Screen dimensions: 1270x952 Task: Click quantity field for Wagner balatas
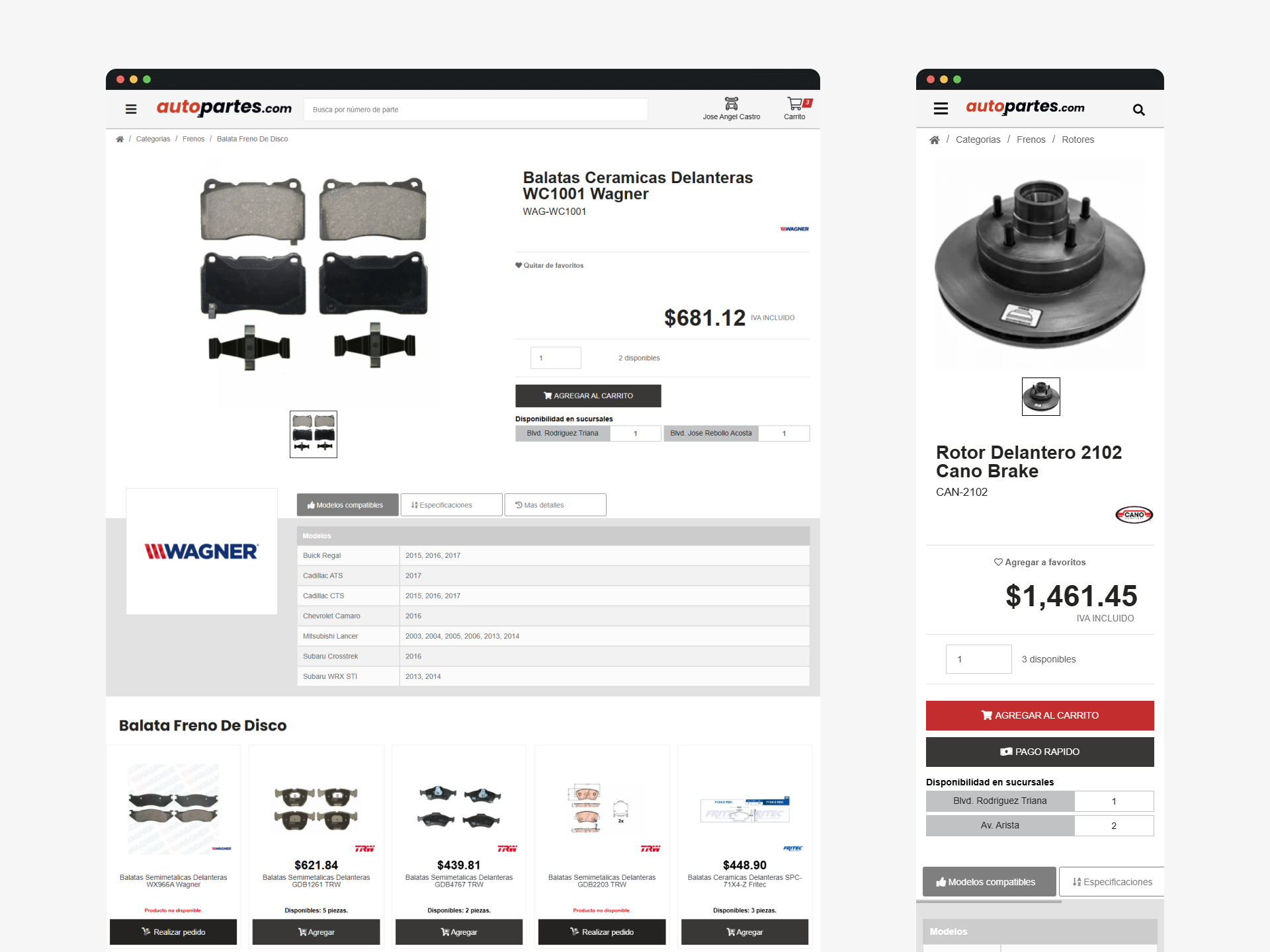[x=556, y=358]
